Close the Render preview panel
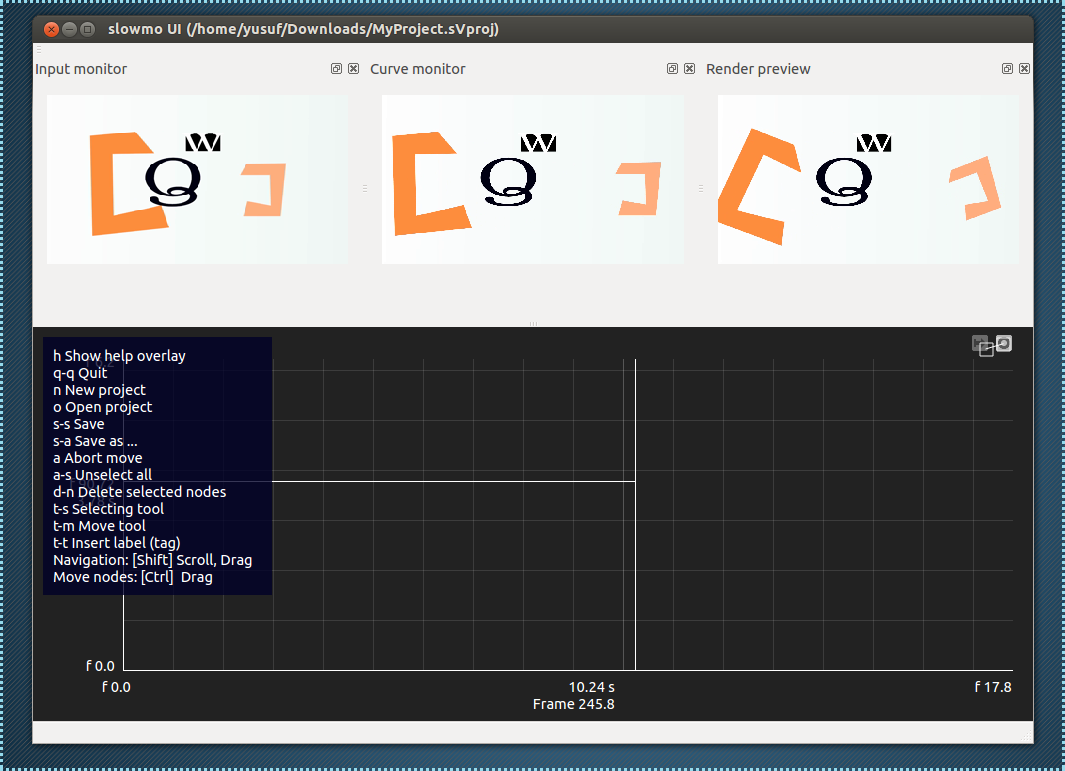Image resolution: width=1065 pixels, height=771 pixels. tap(1024, 69)
